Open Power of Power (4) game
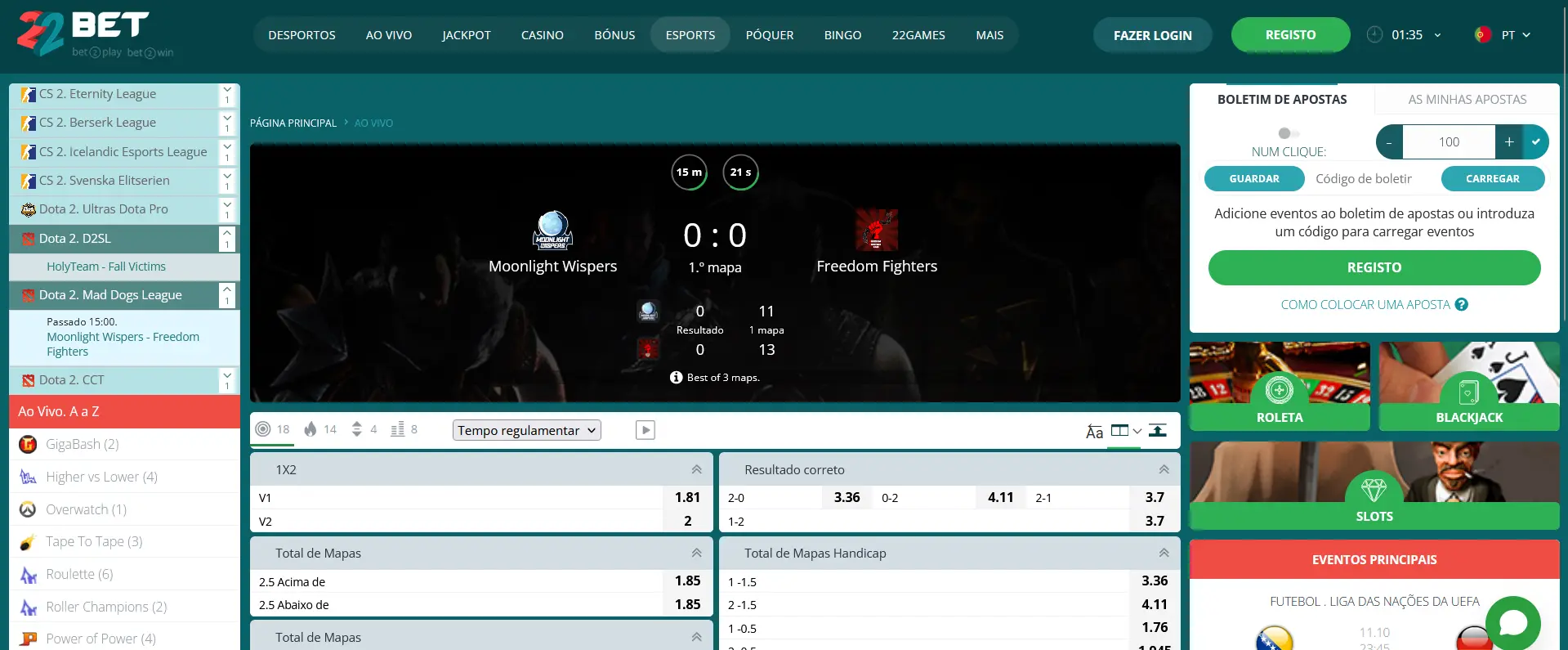Screen dimensions: 1568x650 point(124,639)
